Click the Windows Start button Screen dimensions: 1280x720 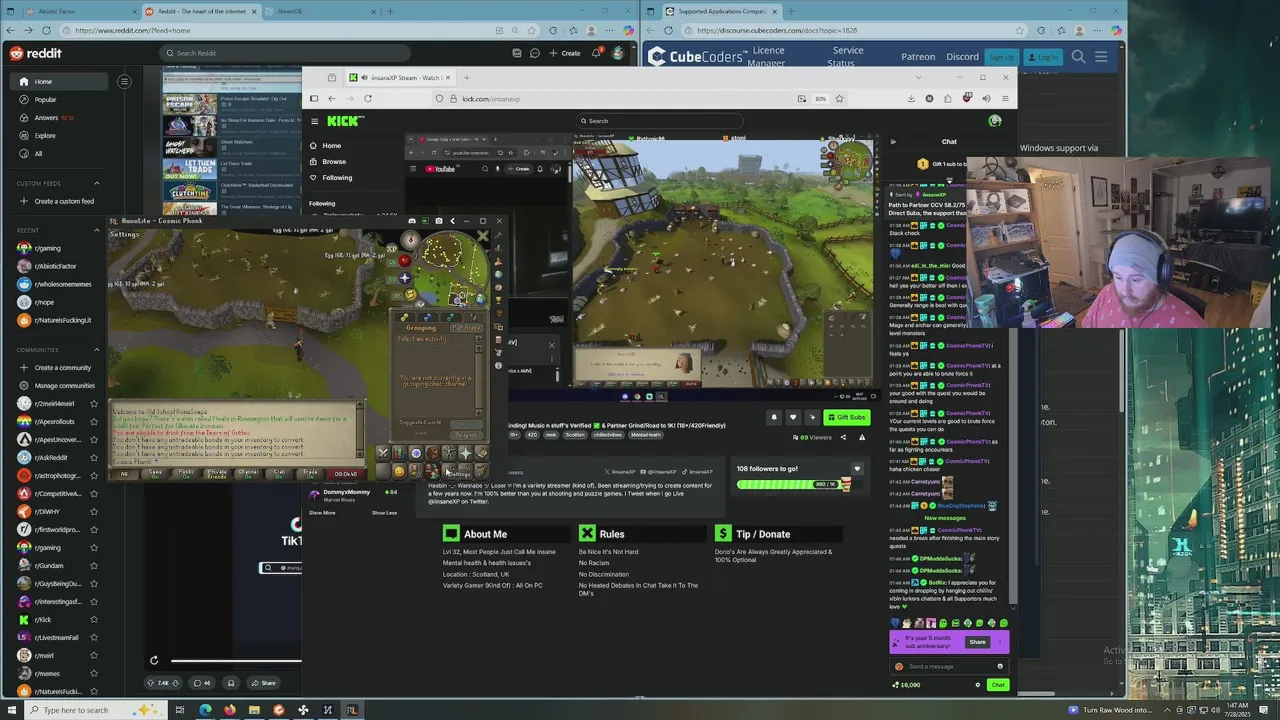tap(11, 710)
